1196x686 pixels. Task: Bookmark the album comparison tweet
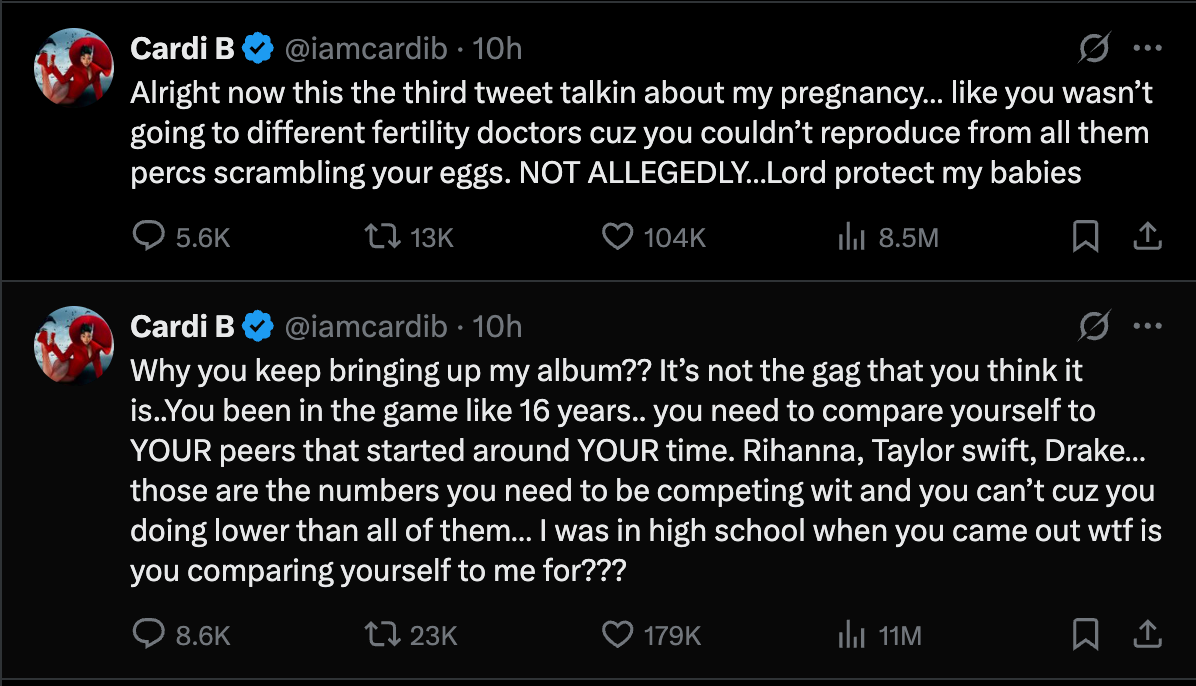(x=1087, y=634)
